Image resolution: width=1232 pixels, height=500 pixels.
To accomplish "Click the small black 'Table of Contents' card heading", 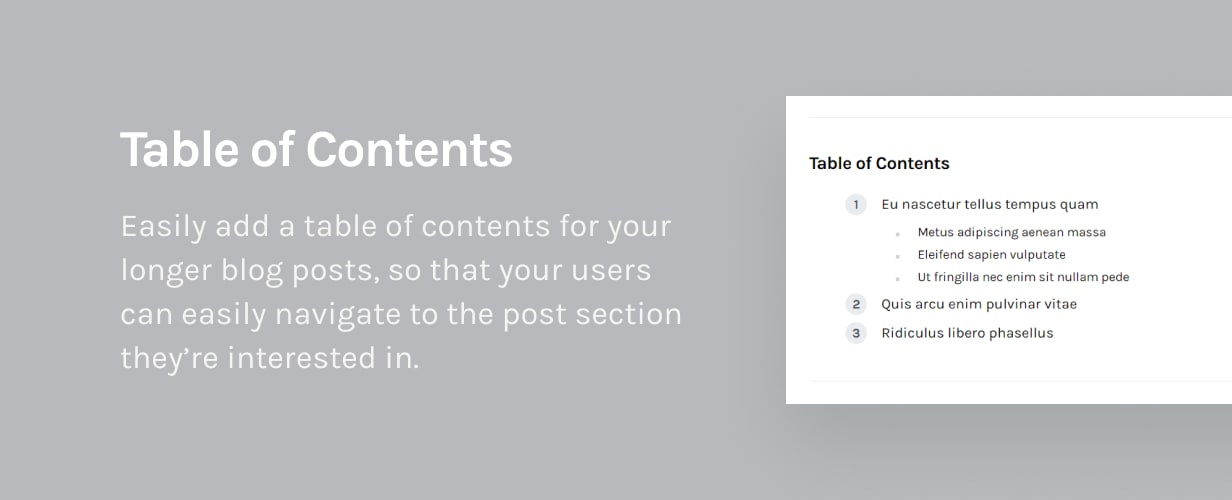I will 879,163.
